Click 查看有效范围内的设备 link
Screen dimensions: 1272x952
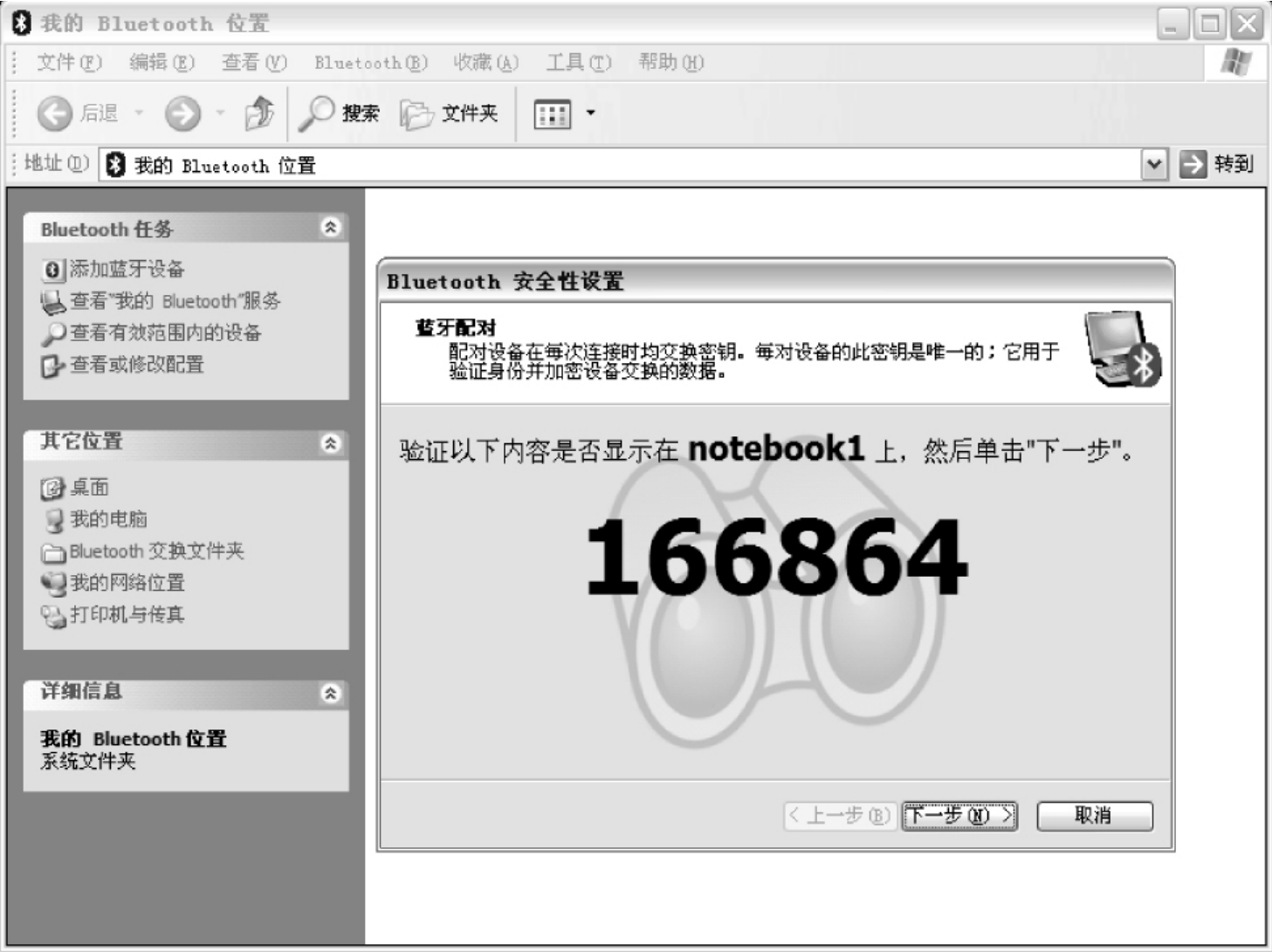[166, 332]
